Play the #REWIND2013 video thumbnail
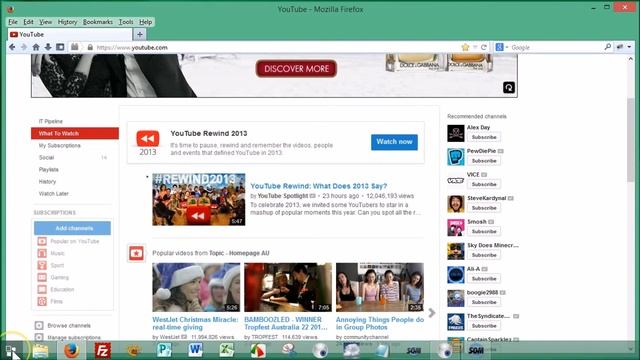 (199, 200)
